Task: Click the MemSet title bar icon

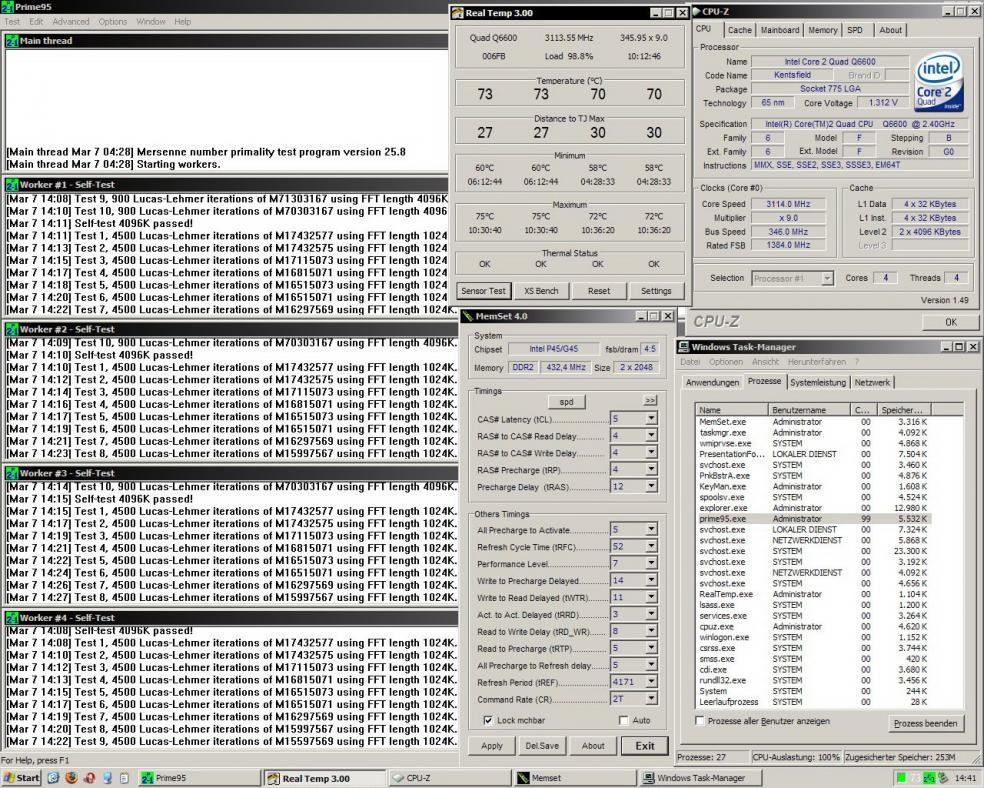Action: click(468, 316)
